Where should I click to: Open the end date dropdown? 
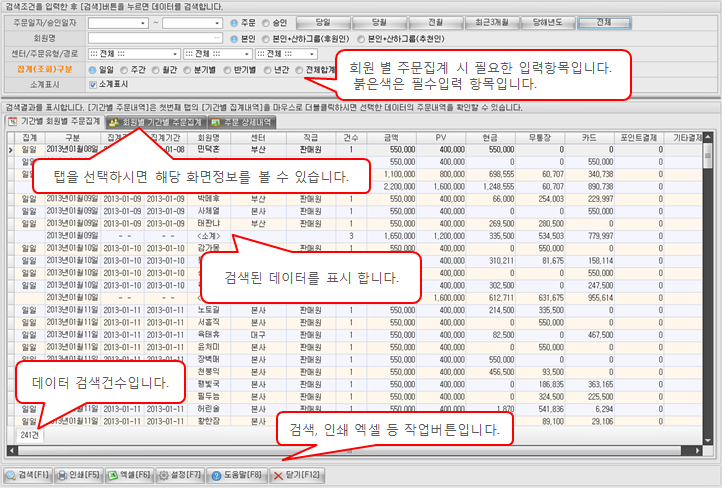point(217,23)
